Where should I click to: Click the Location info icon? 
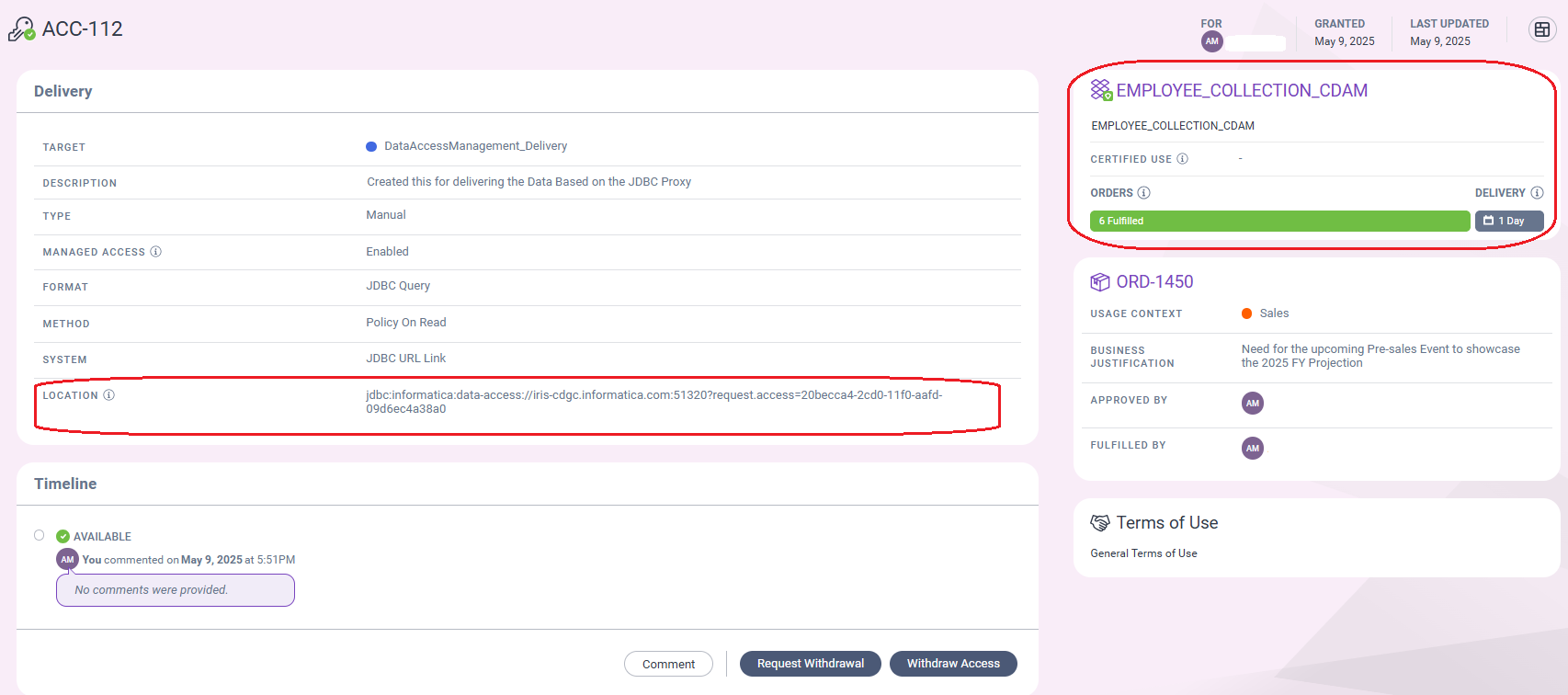point(108,395)
